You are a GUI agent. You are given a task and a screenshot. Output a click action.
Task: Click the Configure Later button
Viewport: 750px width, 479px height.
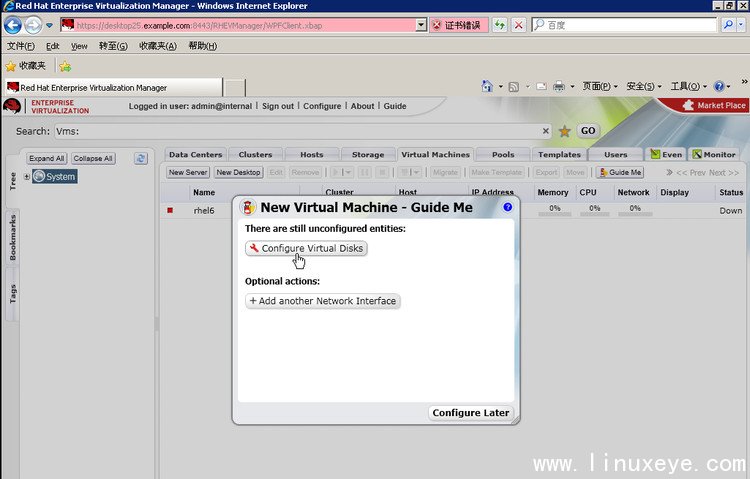471,412
